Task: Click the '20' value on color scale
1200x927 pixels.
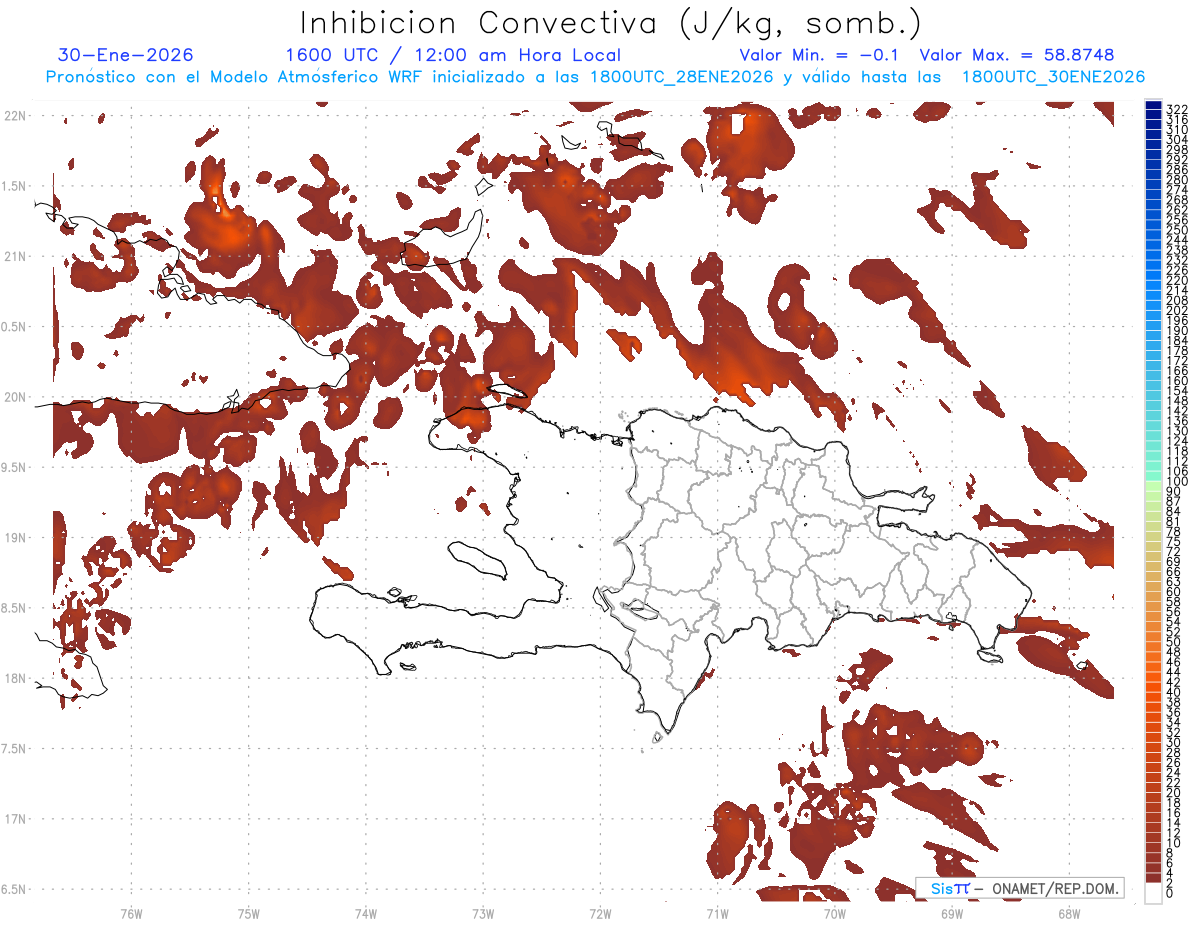Action: pyautogui.click(x=1174, y=792)
